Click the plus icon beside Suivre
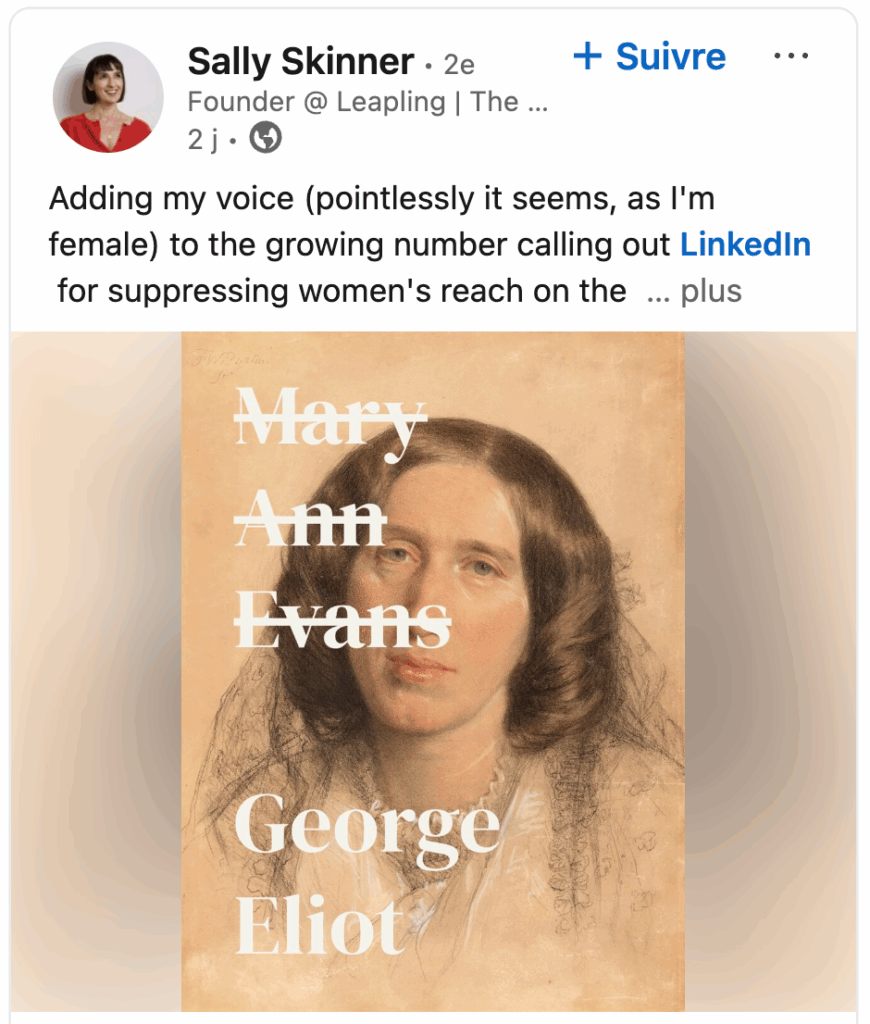The width and height of the screenshot is (870, 1024). 587,57
